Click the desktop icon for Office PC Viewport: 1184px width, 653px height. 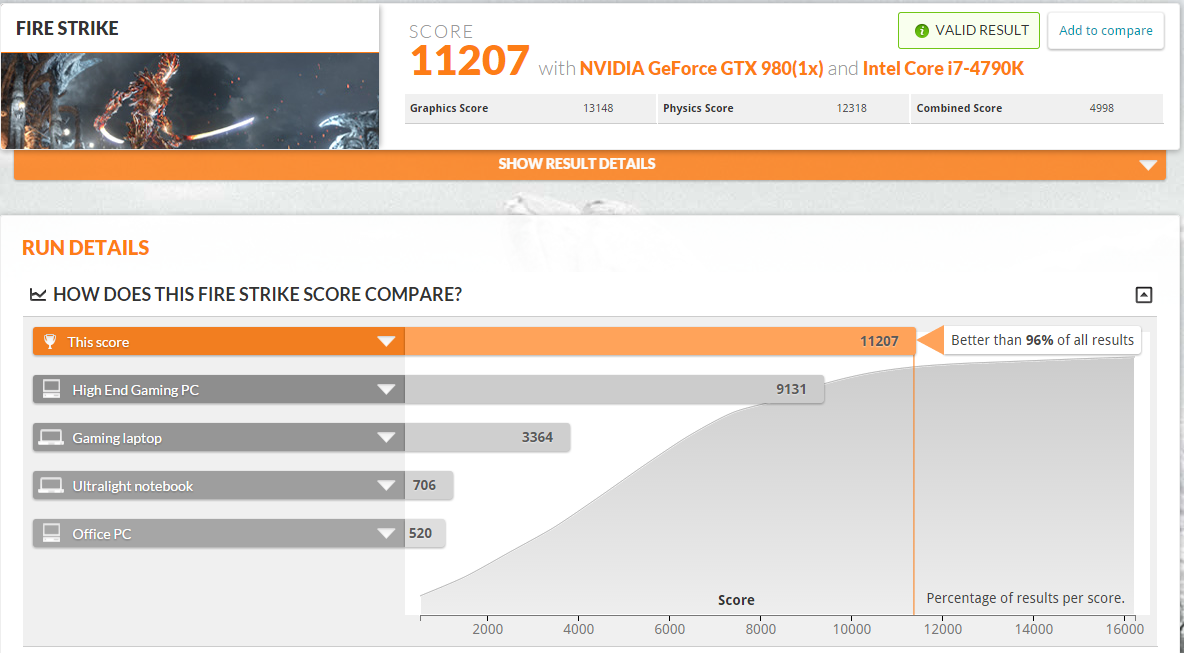pos(51,533)
